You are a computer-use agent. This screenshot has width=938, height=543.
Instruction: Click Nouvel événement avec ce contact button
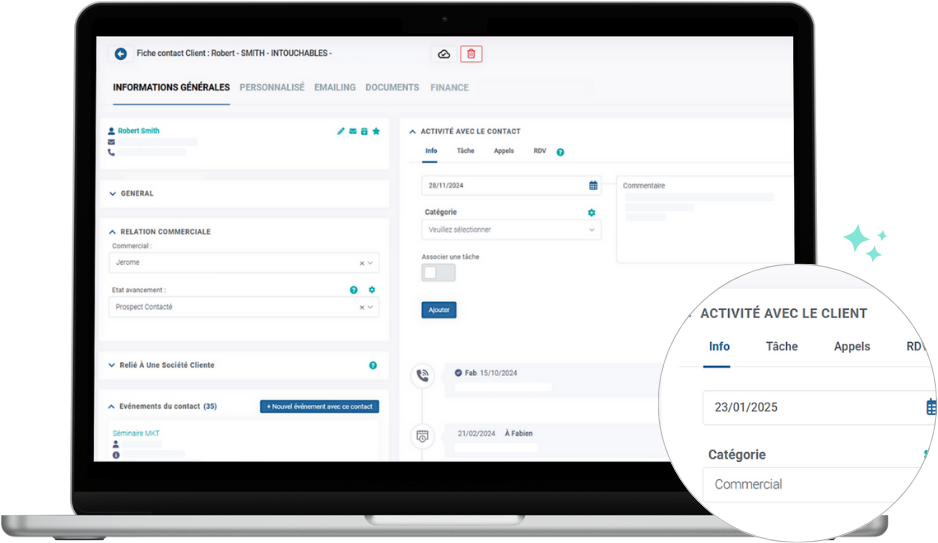coord(319,407)
